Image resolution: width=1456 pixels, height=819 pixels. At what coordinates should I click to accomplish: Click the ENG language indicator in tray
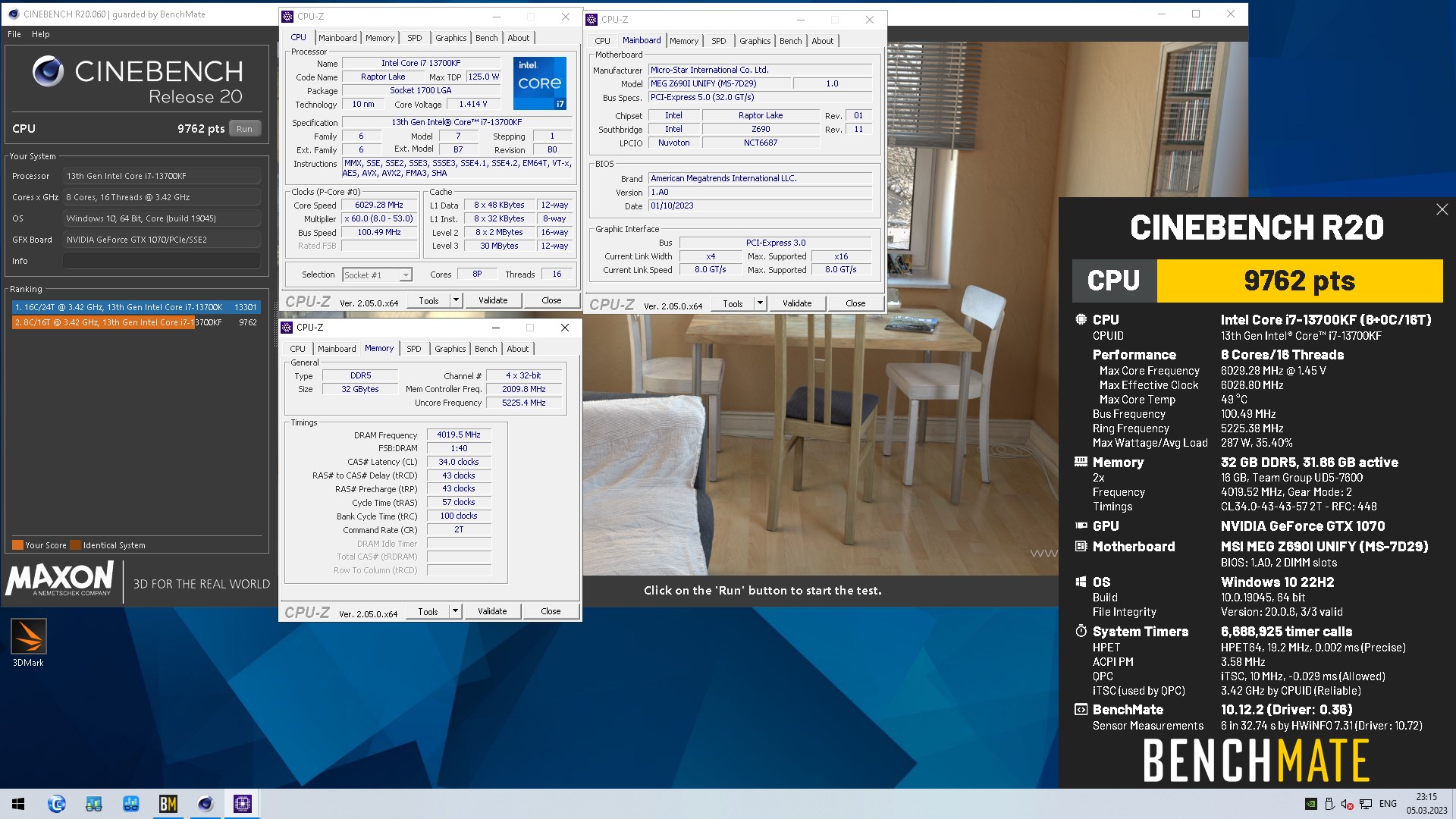click(x=1388, y=804)
